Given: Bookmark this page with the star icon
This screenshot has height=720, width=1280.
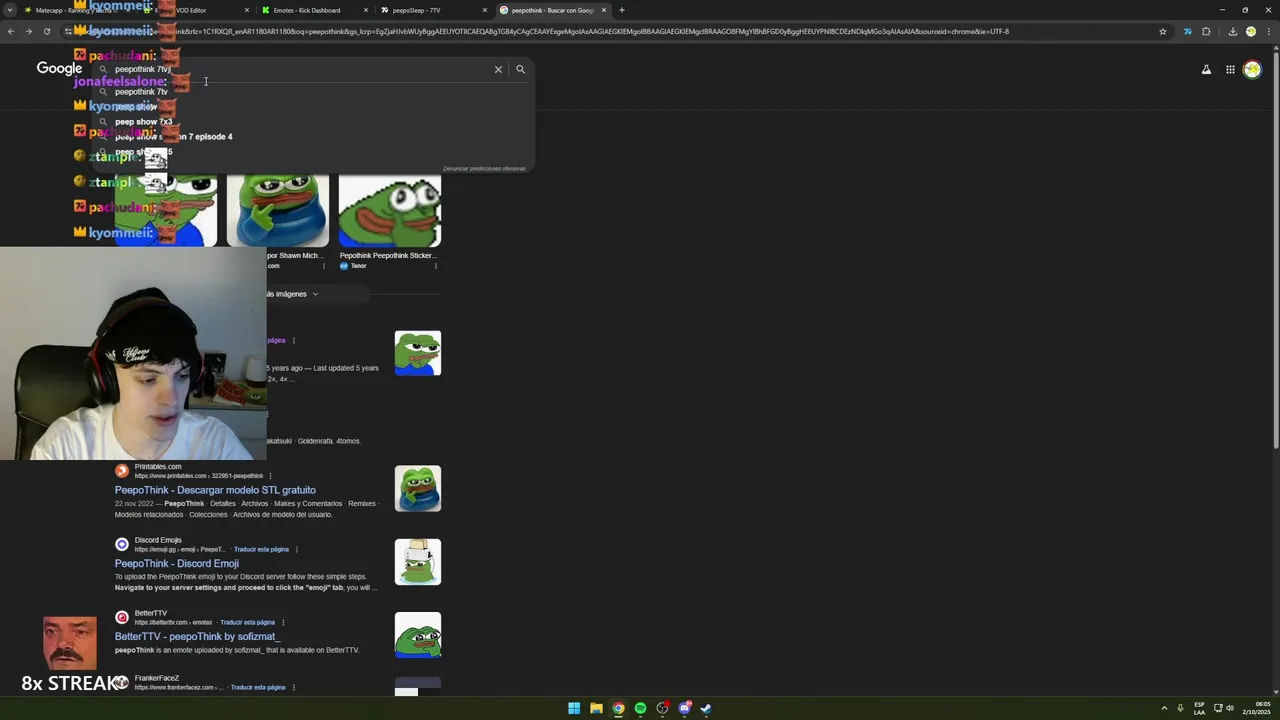Looking at the screenshot, I should (x=1163, y=31).
